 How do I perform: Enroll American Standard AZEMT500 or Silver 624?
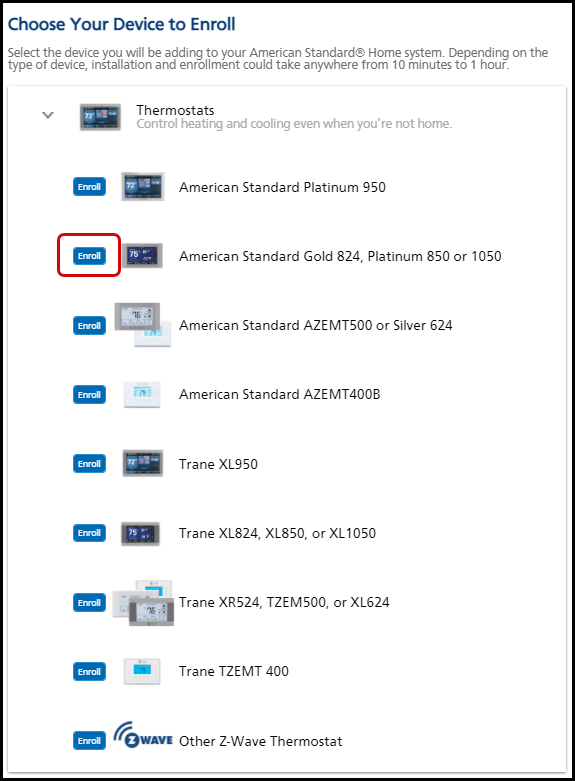click(89, 325)
